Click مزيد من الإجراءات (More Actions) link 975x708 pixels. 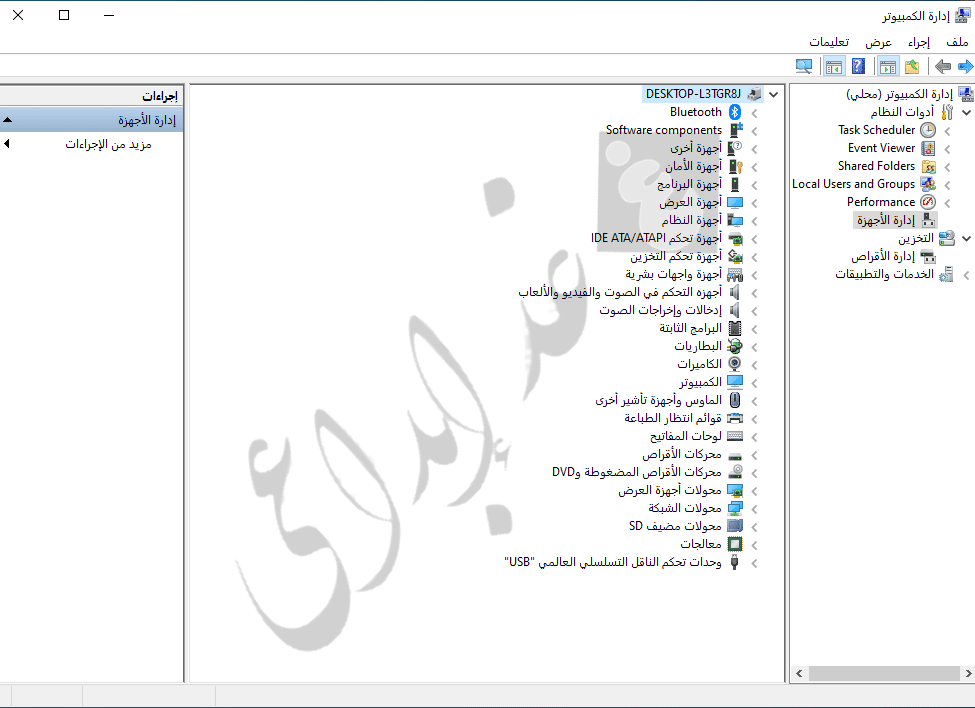[108, 144]
